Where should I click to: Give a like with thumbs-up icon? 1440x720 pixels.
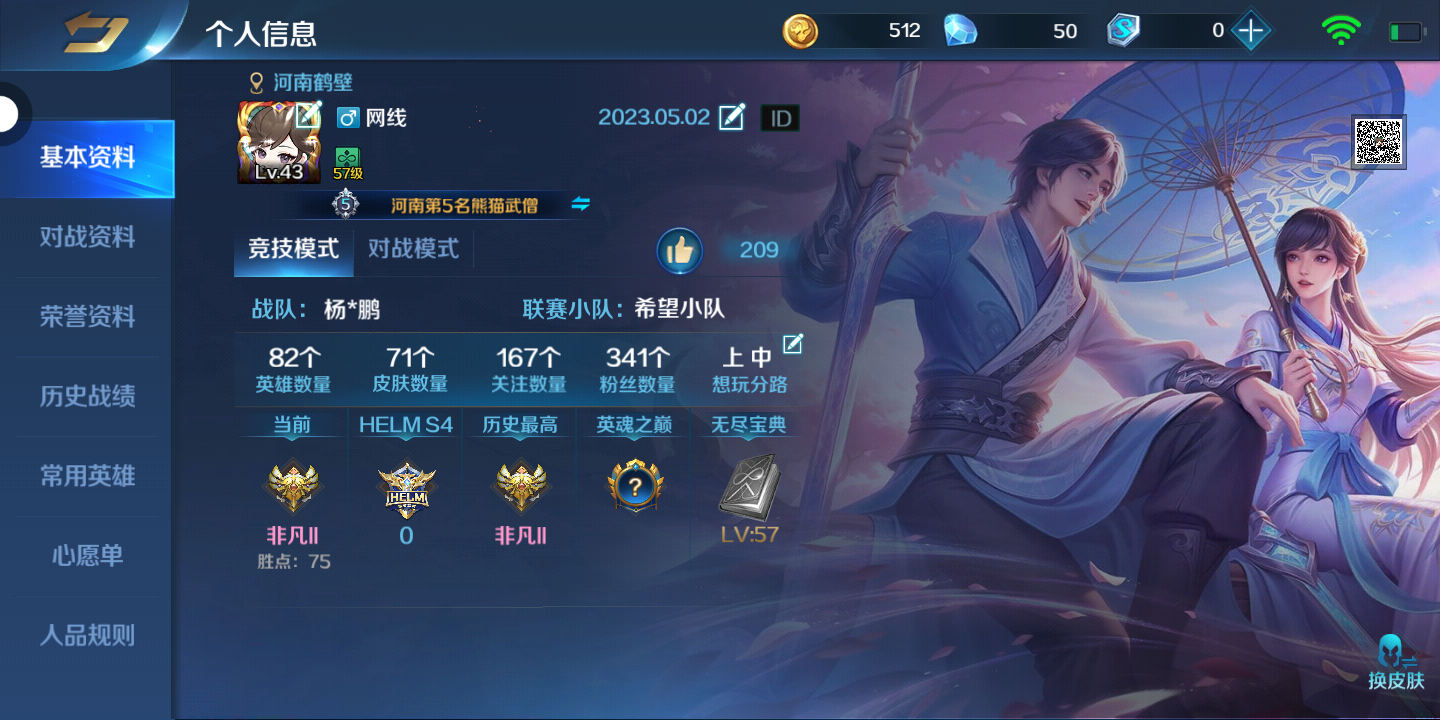pyautogui.click(x=680, y=250)
